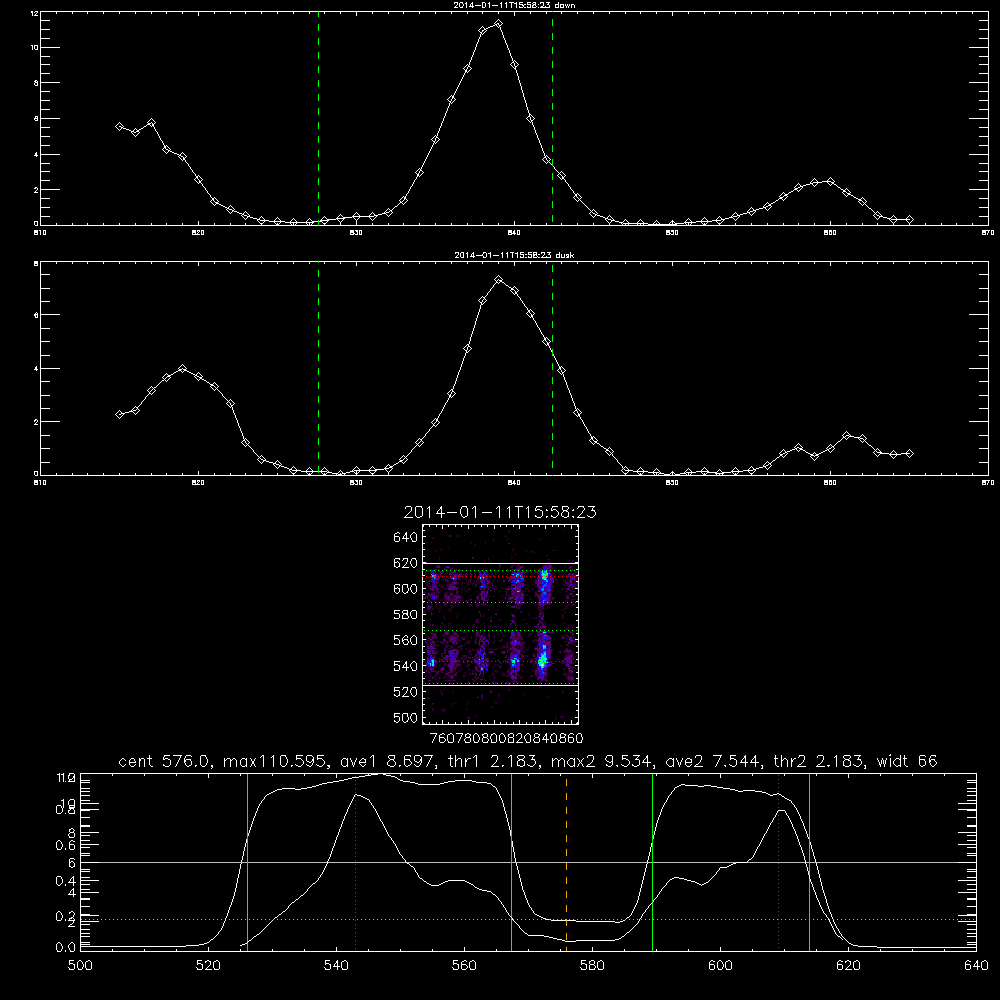1000x1000 pixels.
Task: Click the '520' y-axis label of the heat map
Action: (406, 692)
